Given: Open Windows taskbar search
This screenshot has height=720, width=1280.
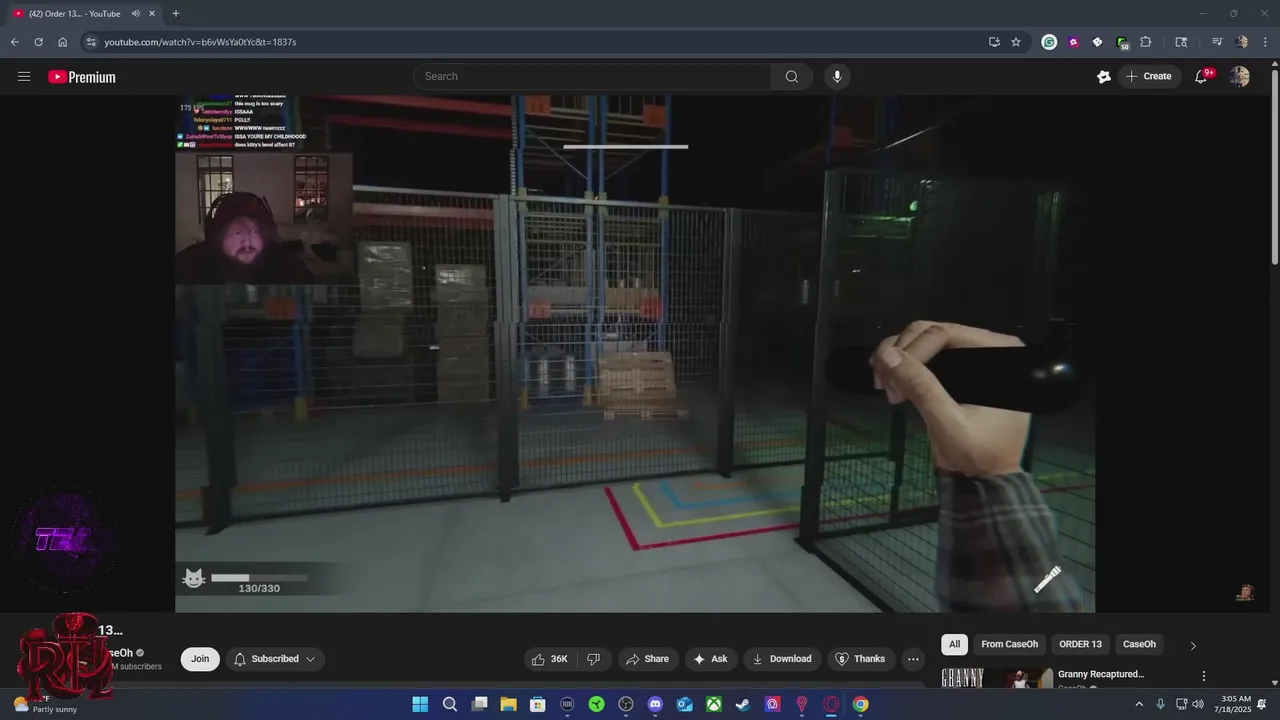Looking at the screenshot, I should [450, 704].
